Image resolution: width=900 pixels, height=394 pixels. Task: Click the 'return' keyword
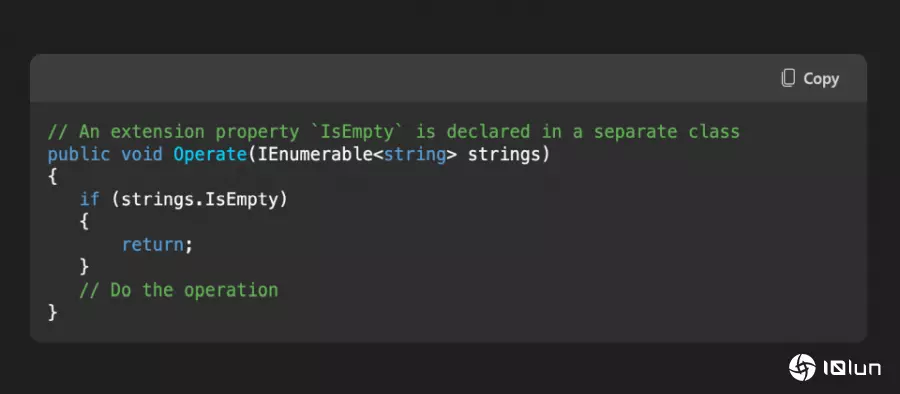coord(153,245)
